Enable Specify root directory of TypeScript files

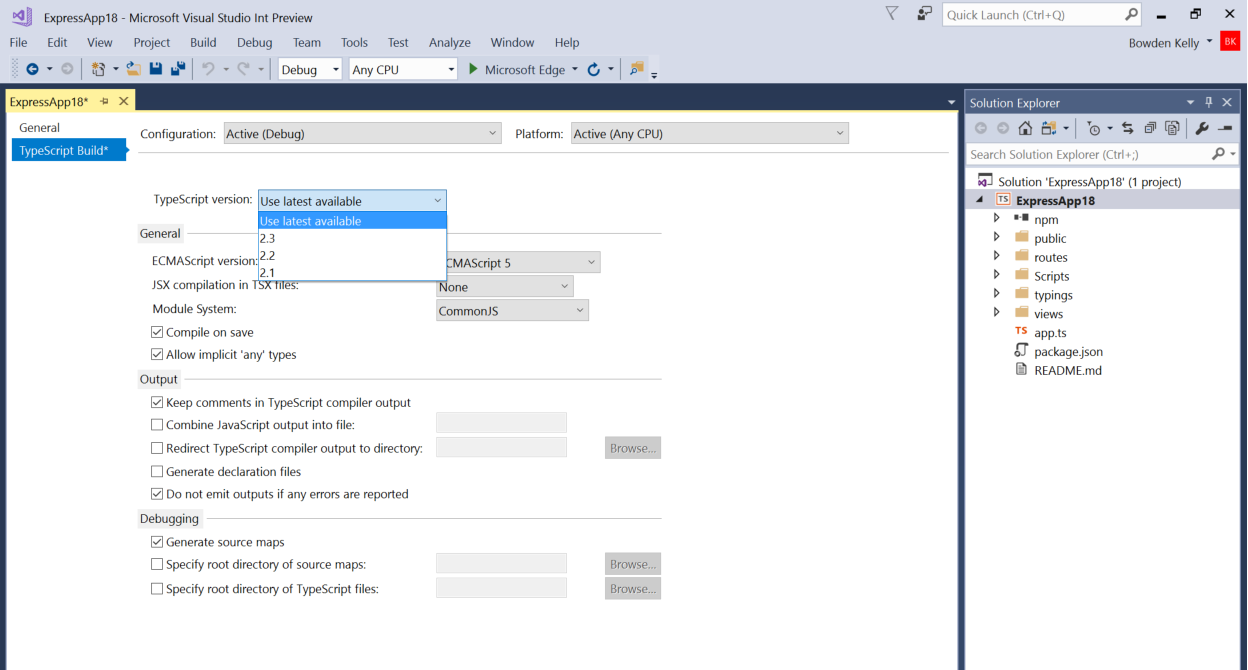(157, 589)
